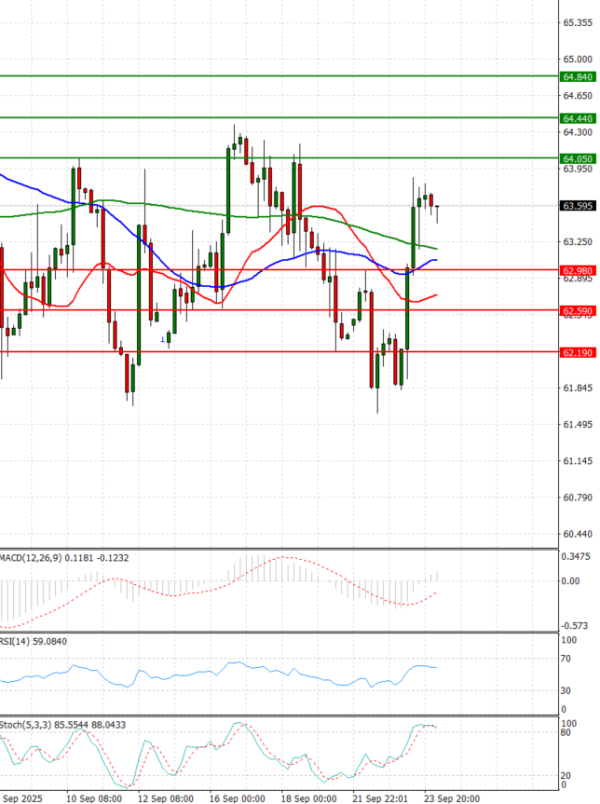The image size is (600, 804).
Task: Click the 18 Sep 00:00 time label
Action: pyautogui.click(x=309, y=798)
